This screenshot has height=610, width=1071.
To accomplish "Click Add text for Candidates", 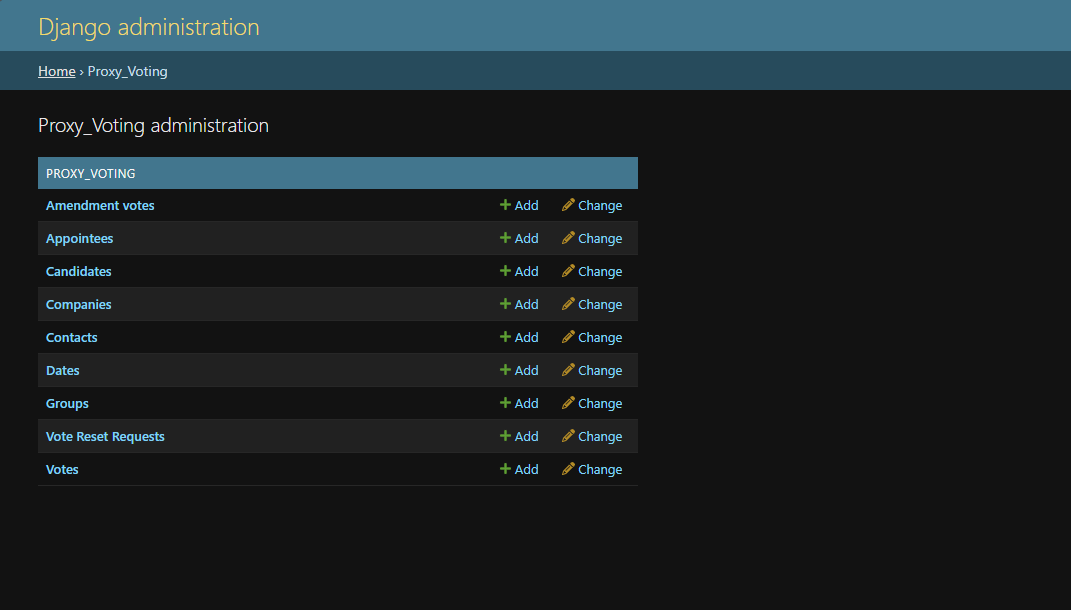I will coord(527,271).
